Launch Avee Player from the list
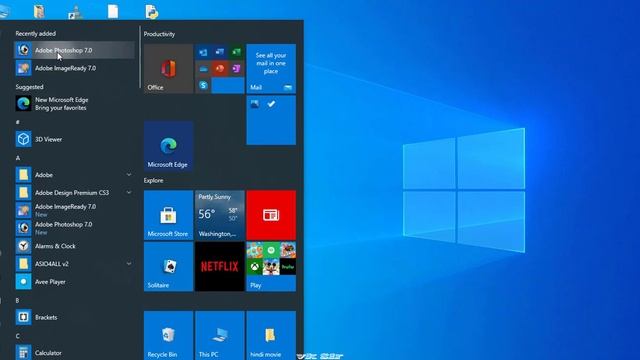 point(74,282)
